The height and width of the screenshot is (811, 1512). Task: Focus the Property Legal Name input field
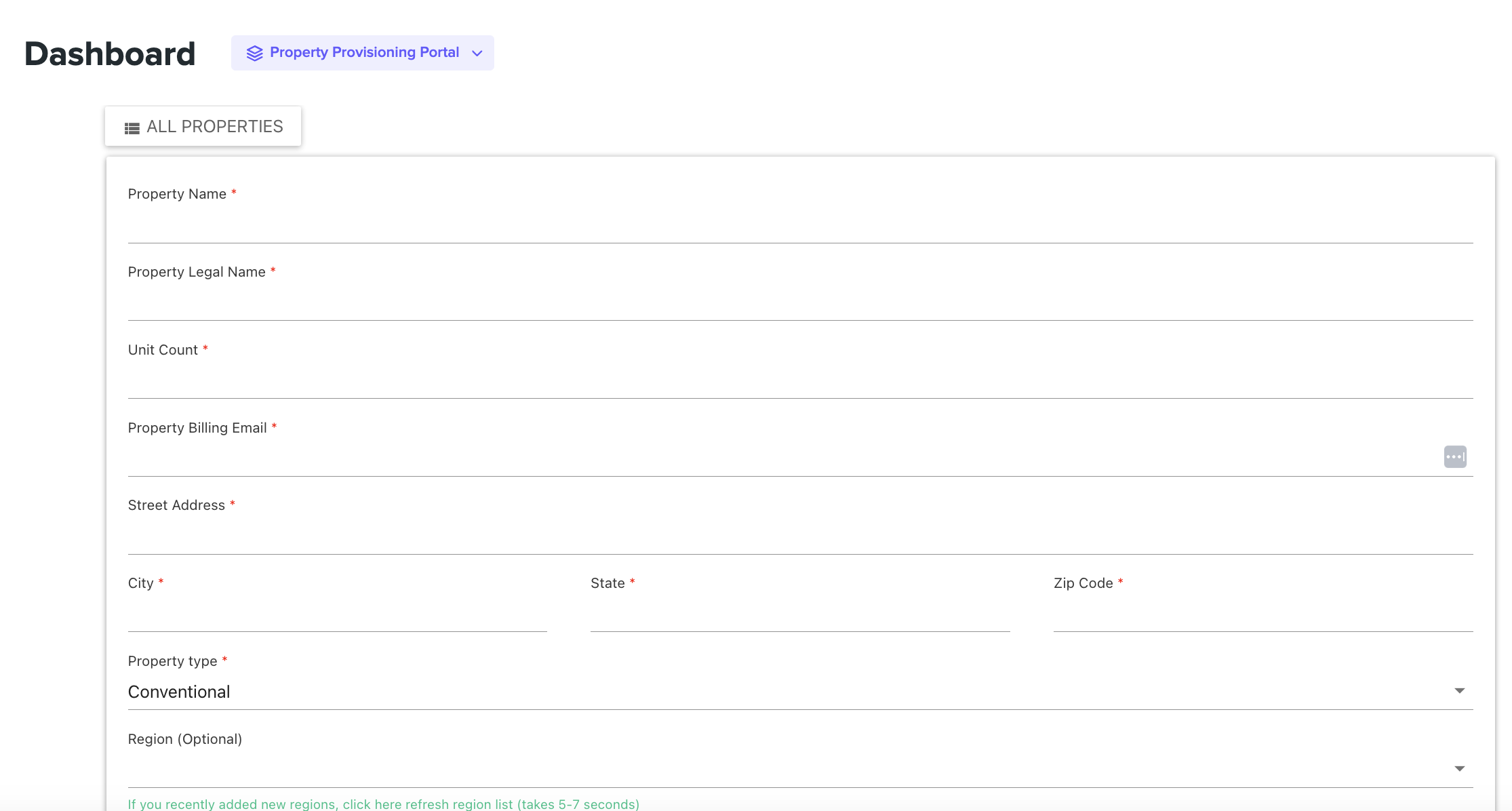coord(800,303)
